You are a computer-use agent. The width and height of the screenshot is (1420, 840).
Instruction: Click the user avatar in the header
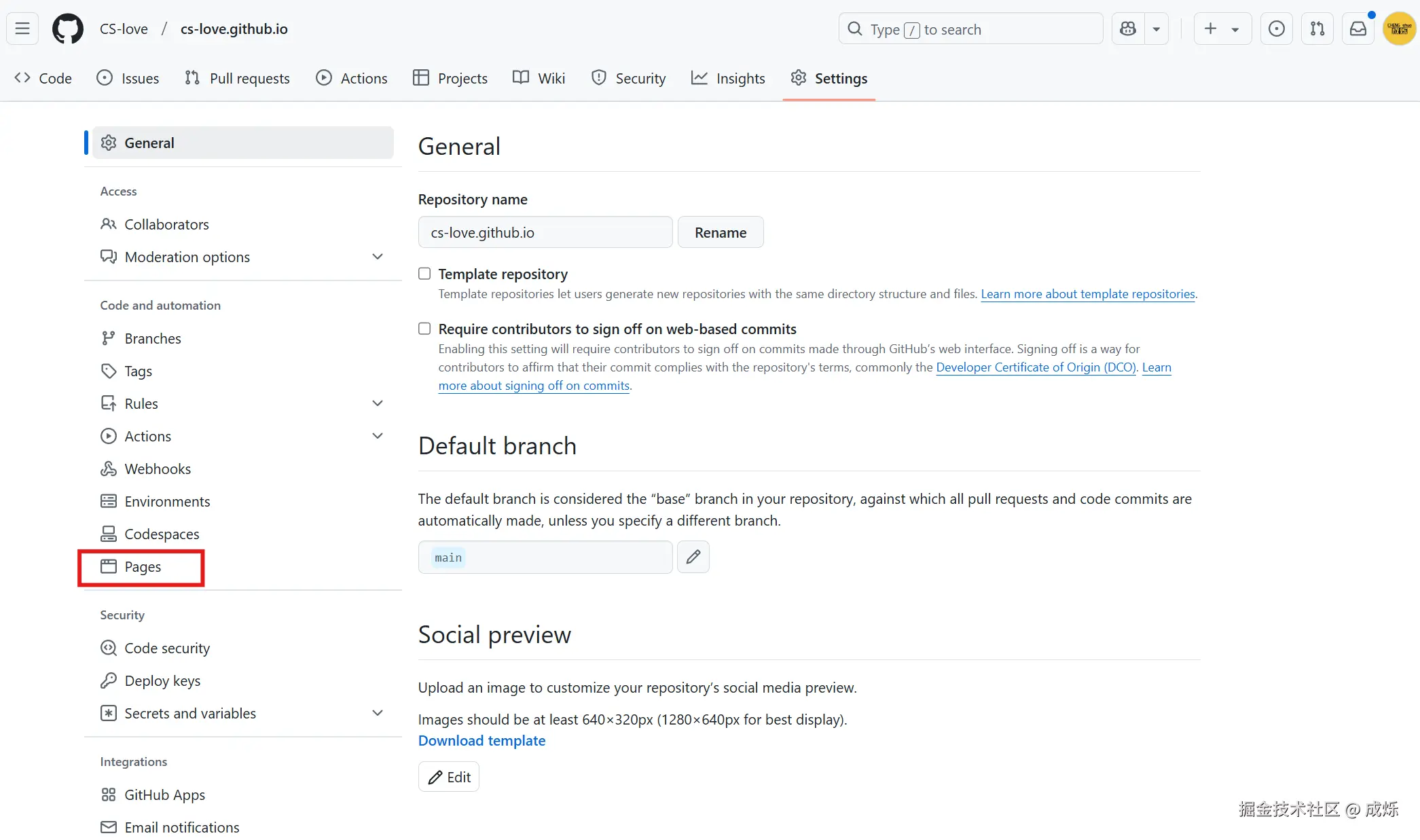pyautogui.click(x=1399, y=29)
